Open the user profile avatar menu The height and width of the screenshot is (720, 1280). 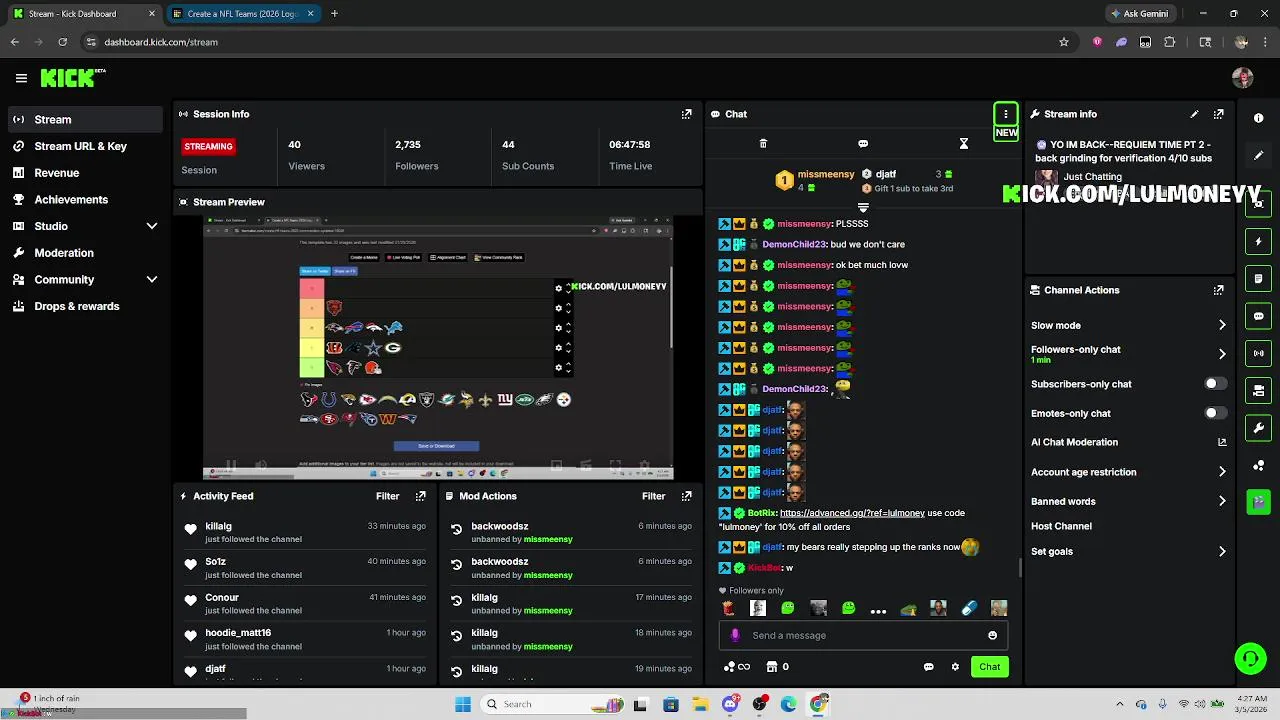(x=1243, y=78)
